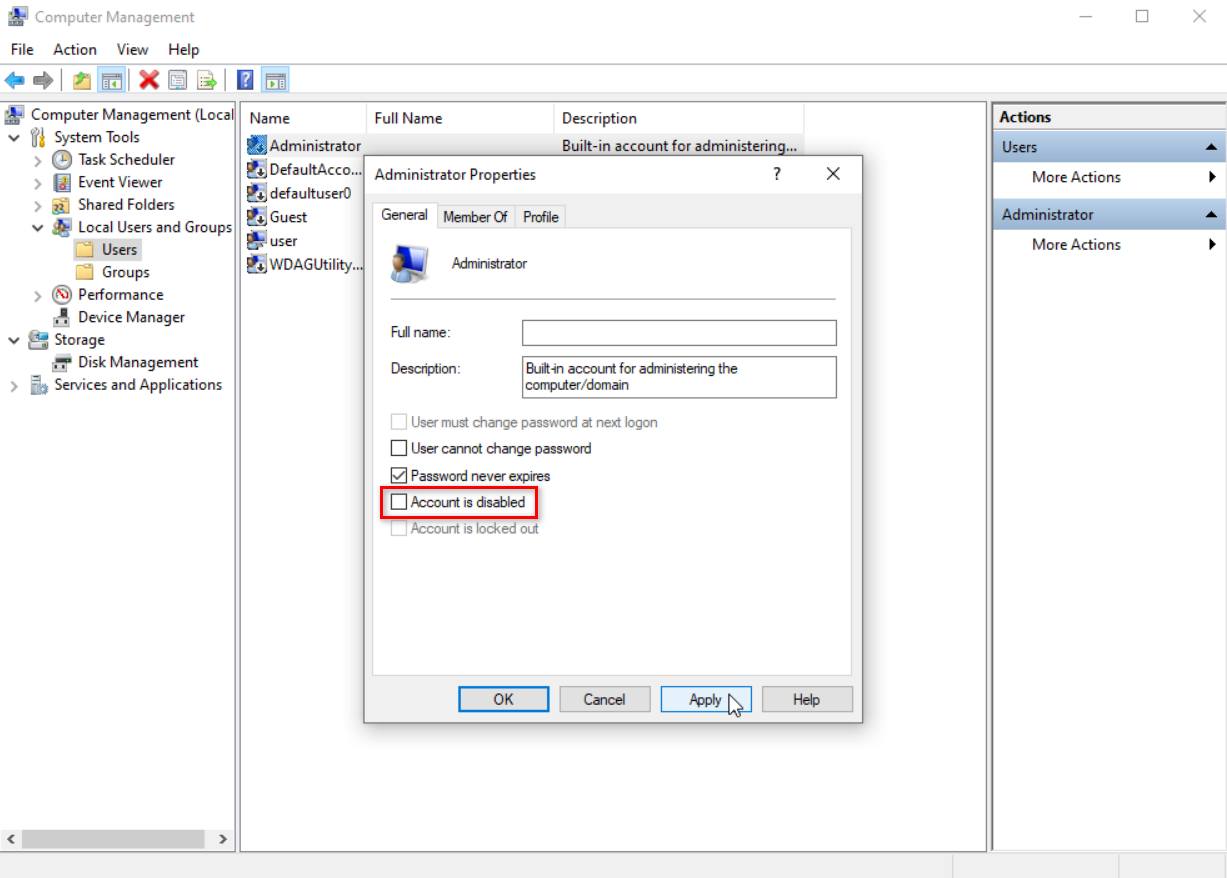Expand the Performance node
The width and height of the screenshot is (1227, 878).
[x=38, y=295]
